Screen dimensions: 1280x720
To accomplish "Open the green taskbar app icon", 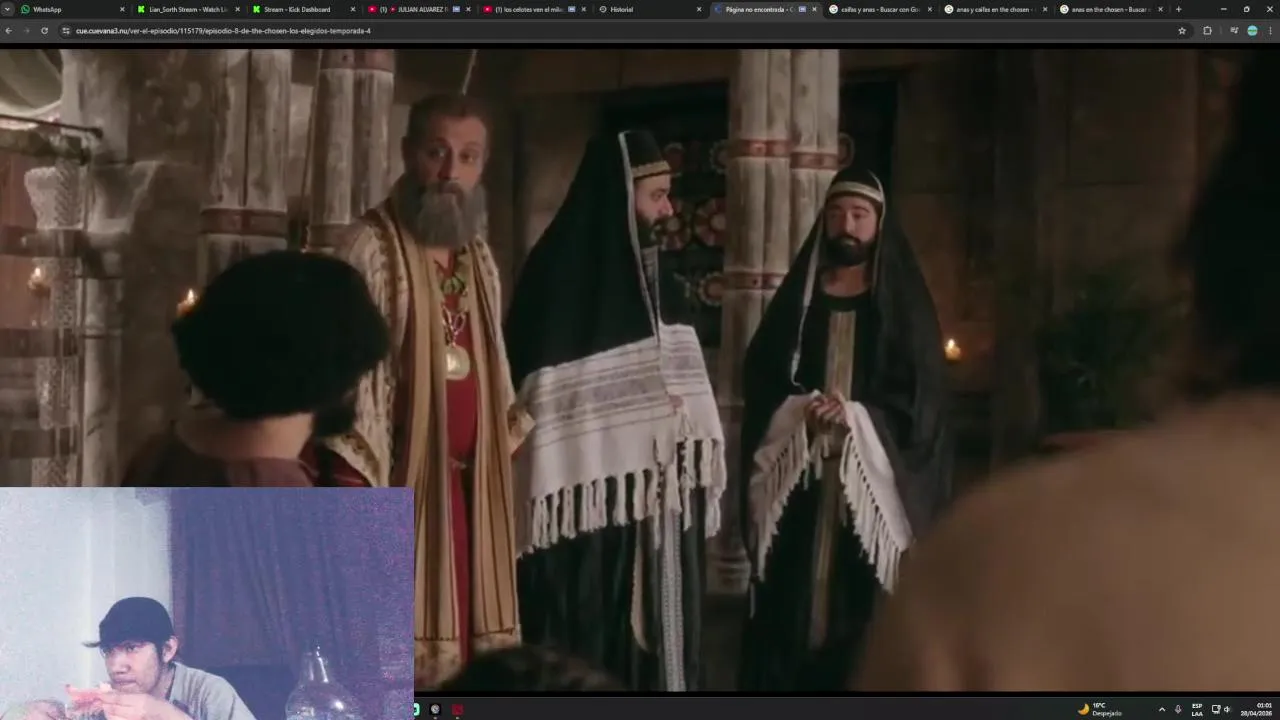I will 416,710.
